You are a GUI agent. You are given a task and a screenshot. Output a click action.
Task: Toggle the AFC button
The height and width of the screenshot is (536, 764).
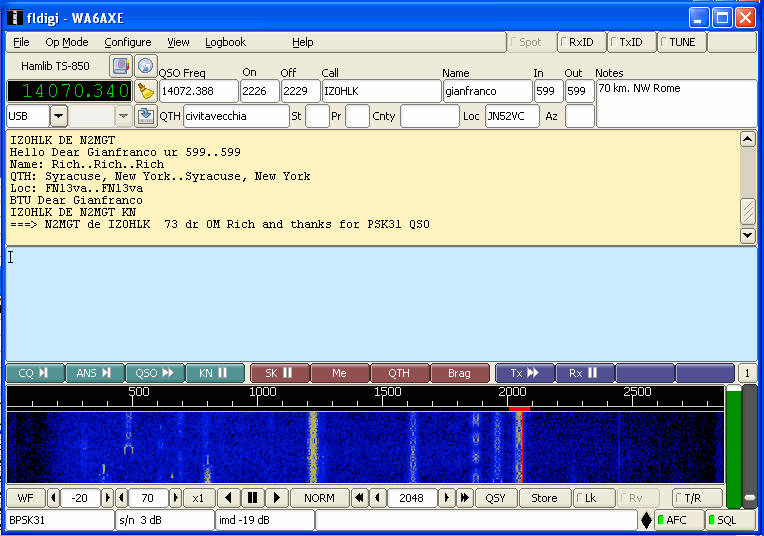tap(679, 520)
